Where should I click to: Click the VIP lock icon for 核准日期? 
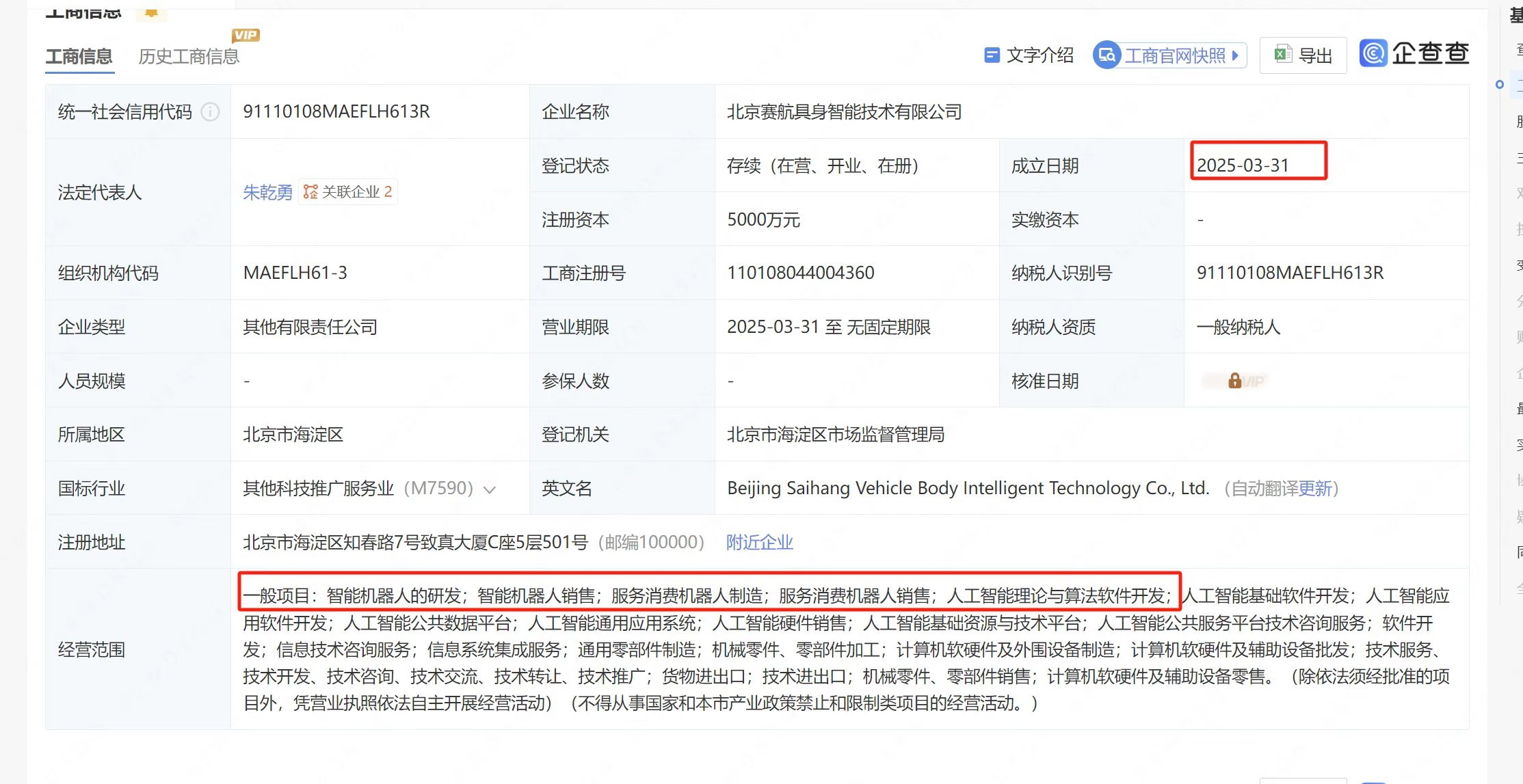tap(1234, 381)
